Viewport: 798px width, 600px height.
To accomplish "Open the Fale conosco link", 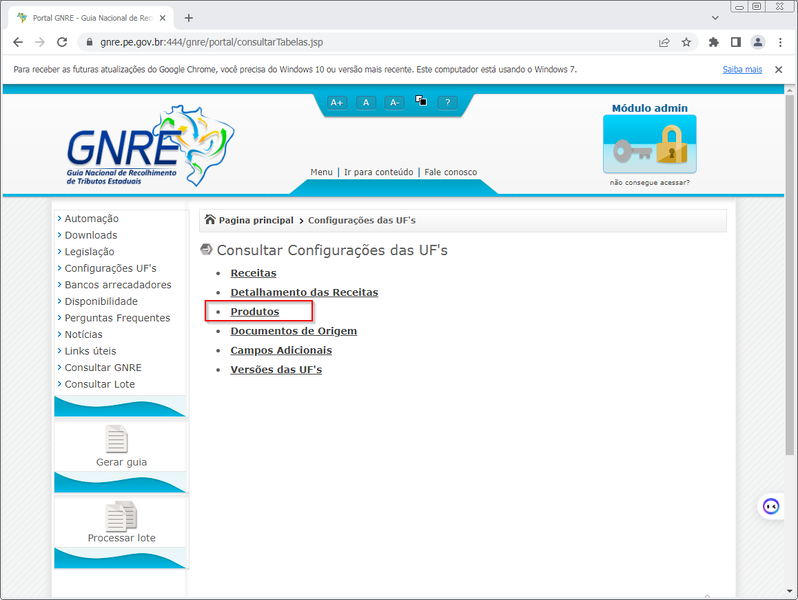I will pos(451,172).
